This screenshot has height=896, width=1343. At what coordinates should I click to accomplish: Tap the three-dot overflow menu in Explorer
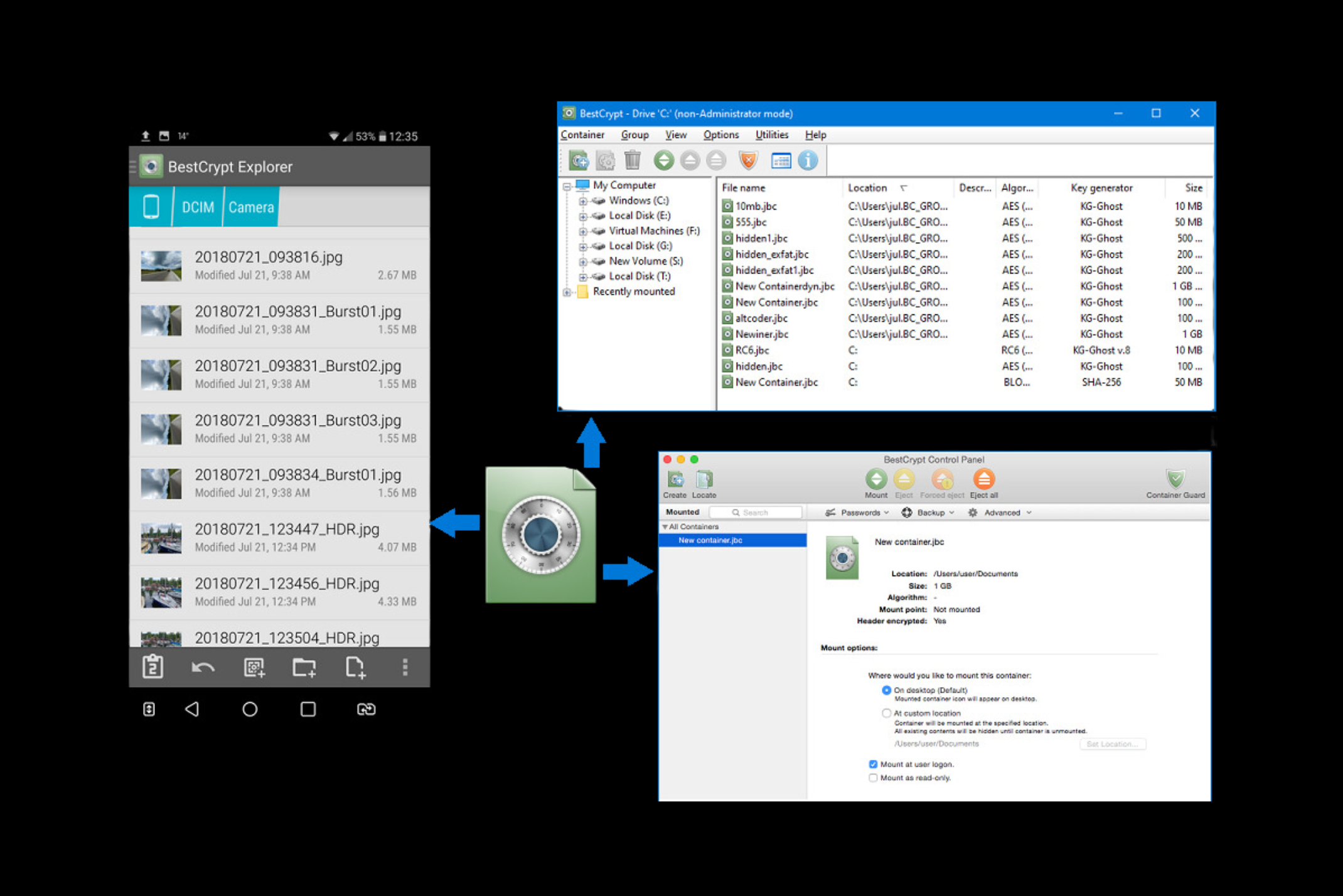coord(405,667)
